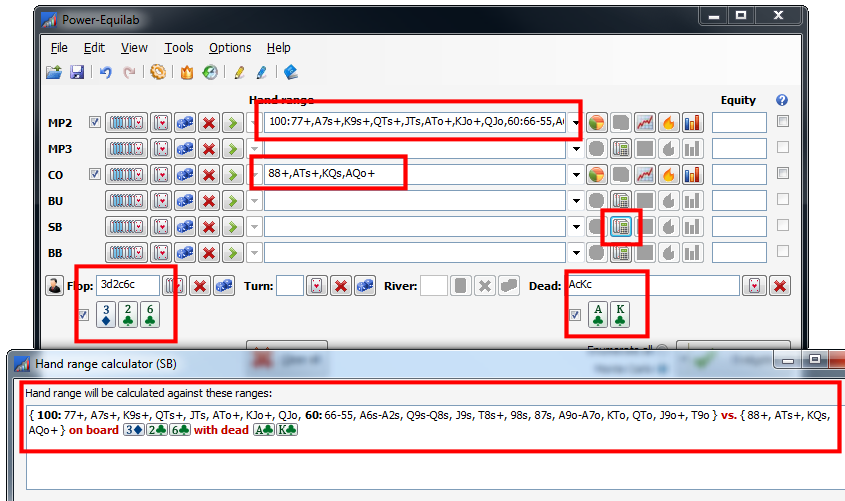Click the flame toolbar icon
This screenshot has width=845, height=501.
[186, 72]
